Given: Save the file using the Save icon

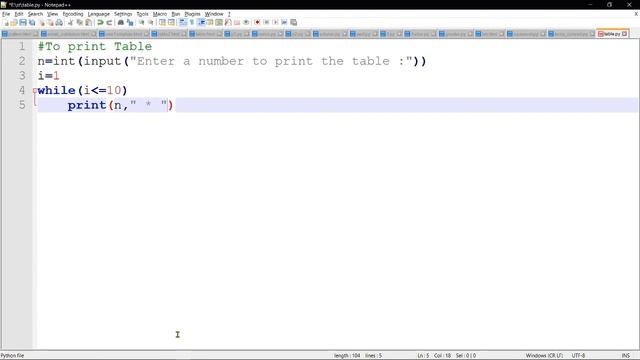Looking at the screenshot, I should pyautogui.click(x=23, y=22).
